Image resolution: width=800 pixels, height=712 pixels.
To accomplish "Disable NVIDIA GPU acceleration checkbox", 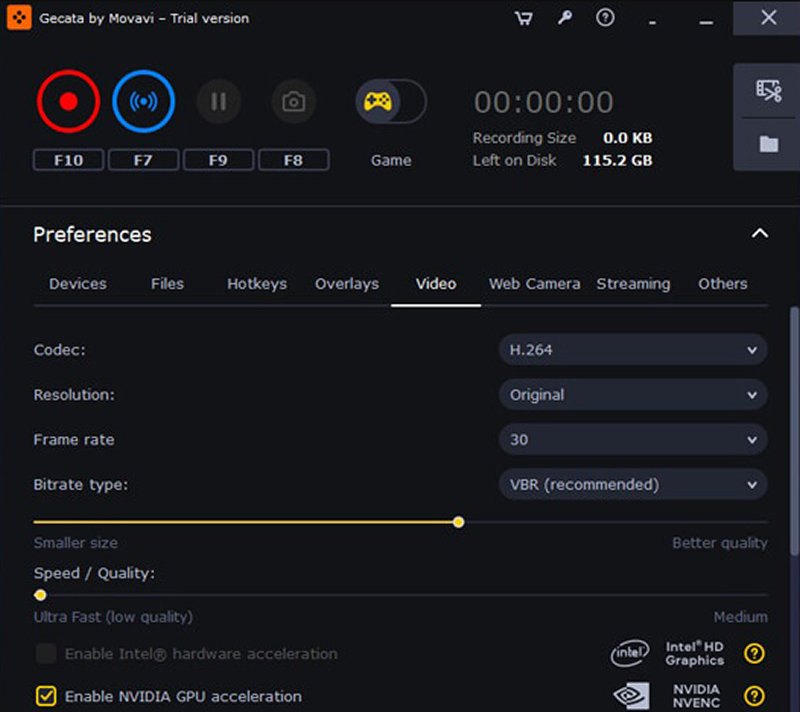I will pyautogui.click(x=46, y=696).
